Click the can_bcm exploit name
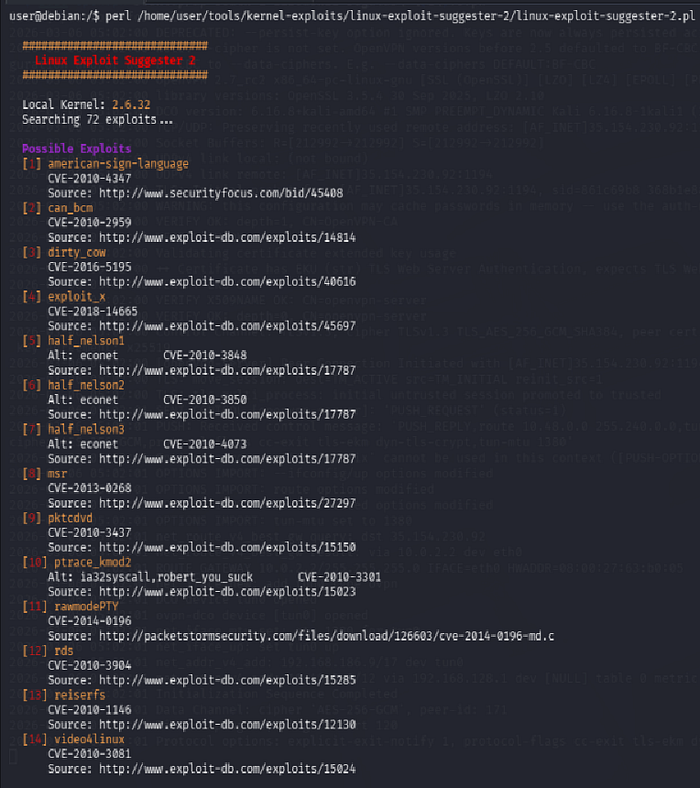 coord(70,208)
